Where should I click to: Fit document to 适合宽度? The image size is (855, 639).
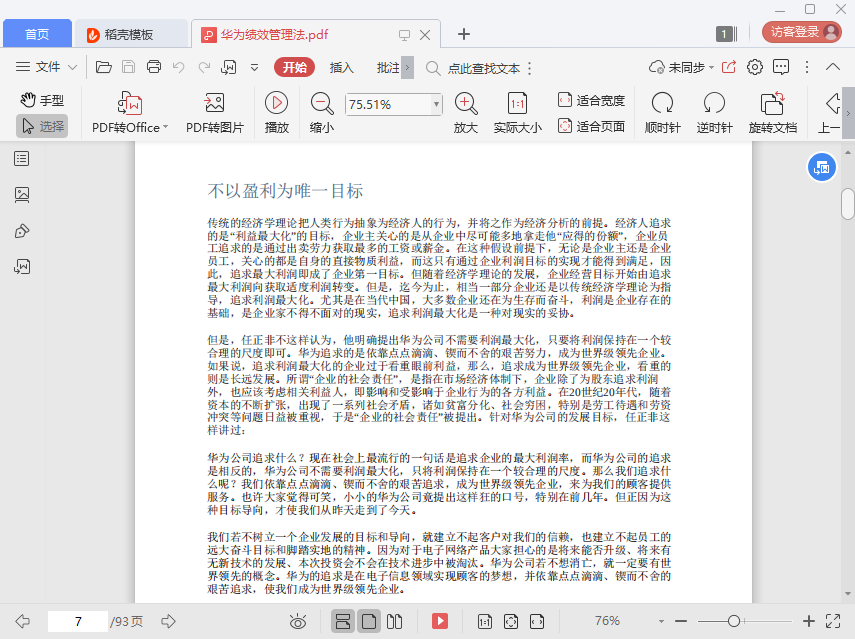click(x=592, y=100)
